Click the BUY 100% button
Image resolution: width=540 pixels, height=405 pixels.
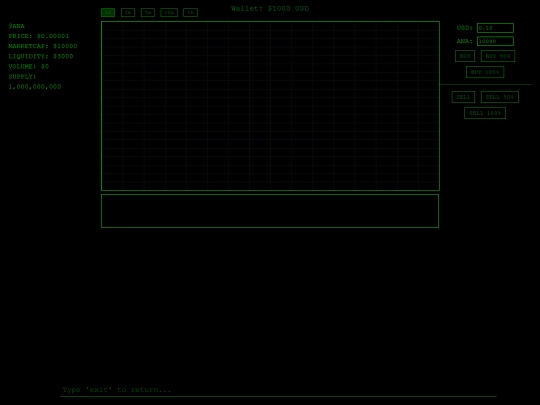[485, 72]
